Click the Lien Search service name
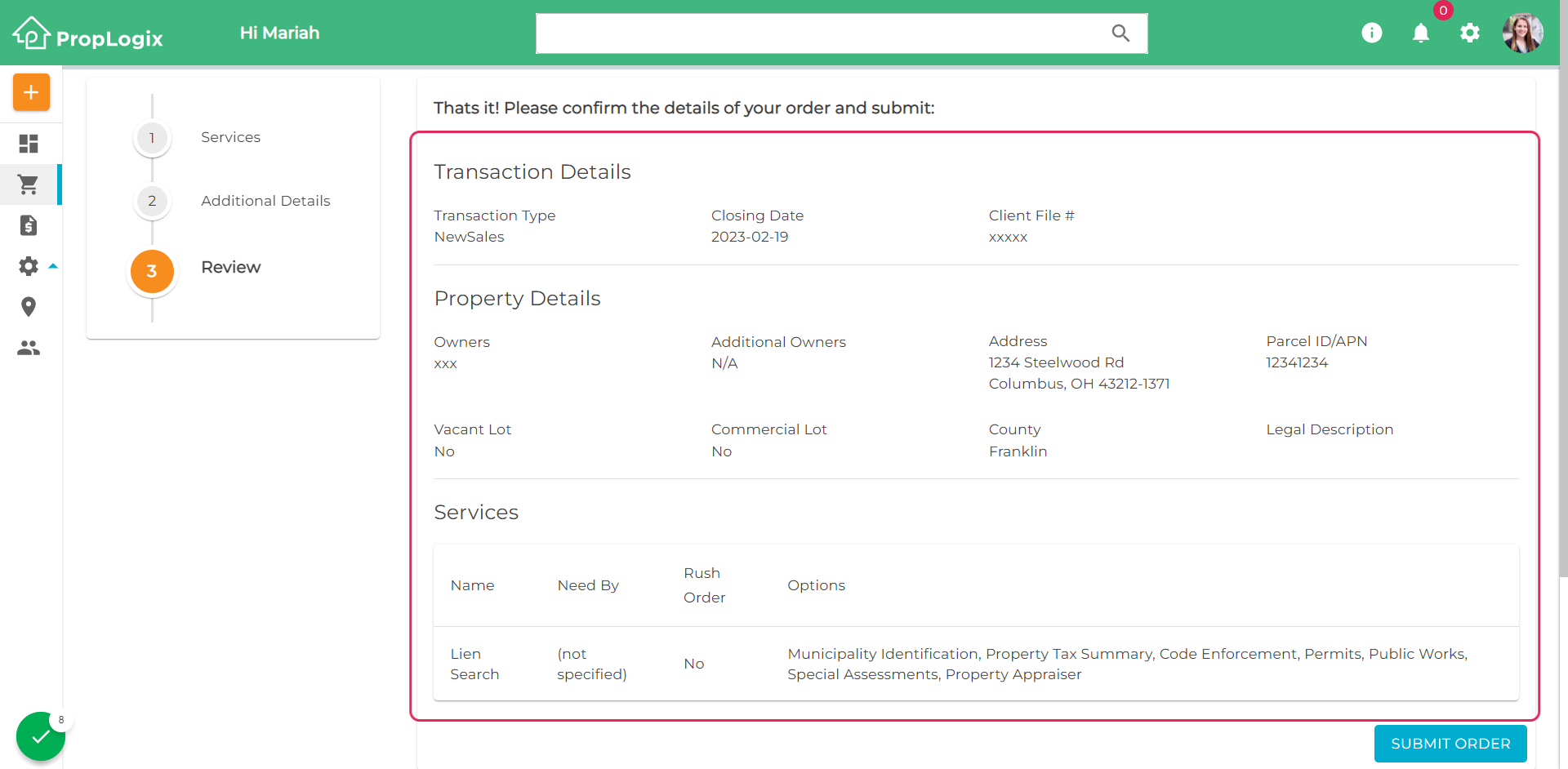This screenshot has height=769, width=1568. pos(474,664)
